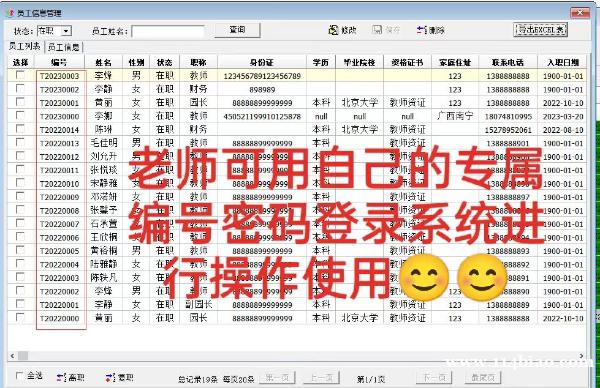Open the 状态 status dropdown showing 在职
600x388 pixels.
pyautogui.click(x=67, y=31)
